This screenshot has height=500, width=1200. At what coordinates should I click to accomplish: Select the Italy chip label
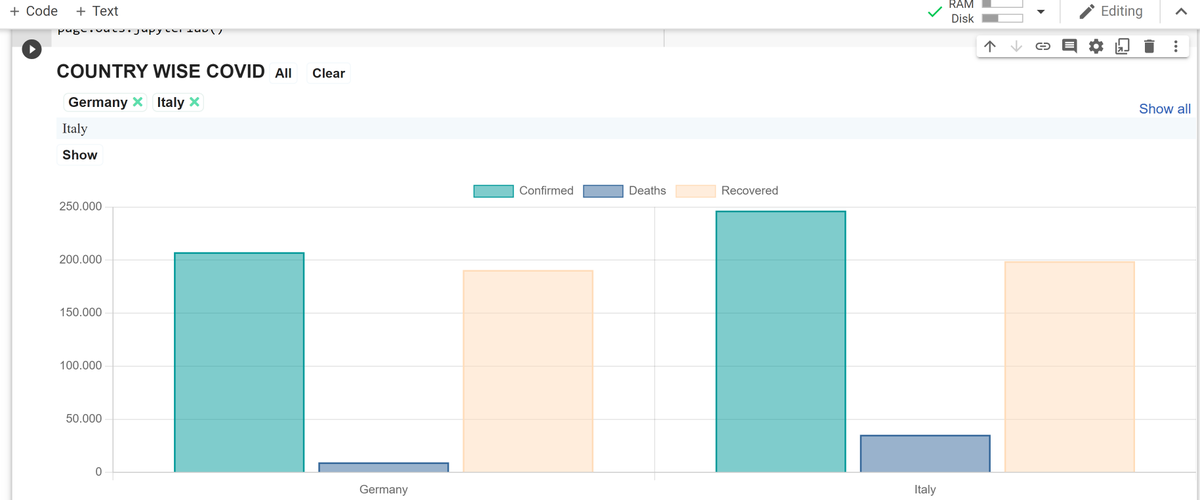(x=171, y=102)
